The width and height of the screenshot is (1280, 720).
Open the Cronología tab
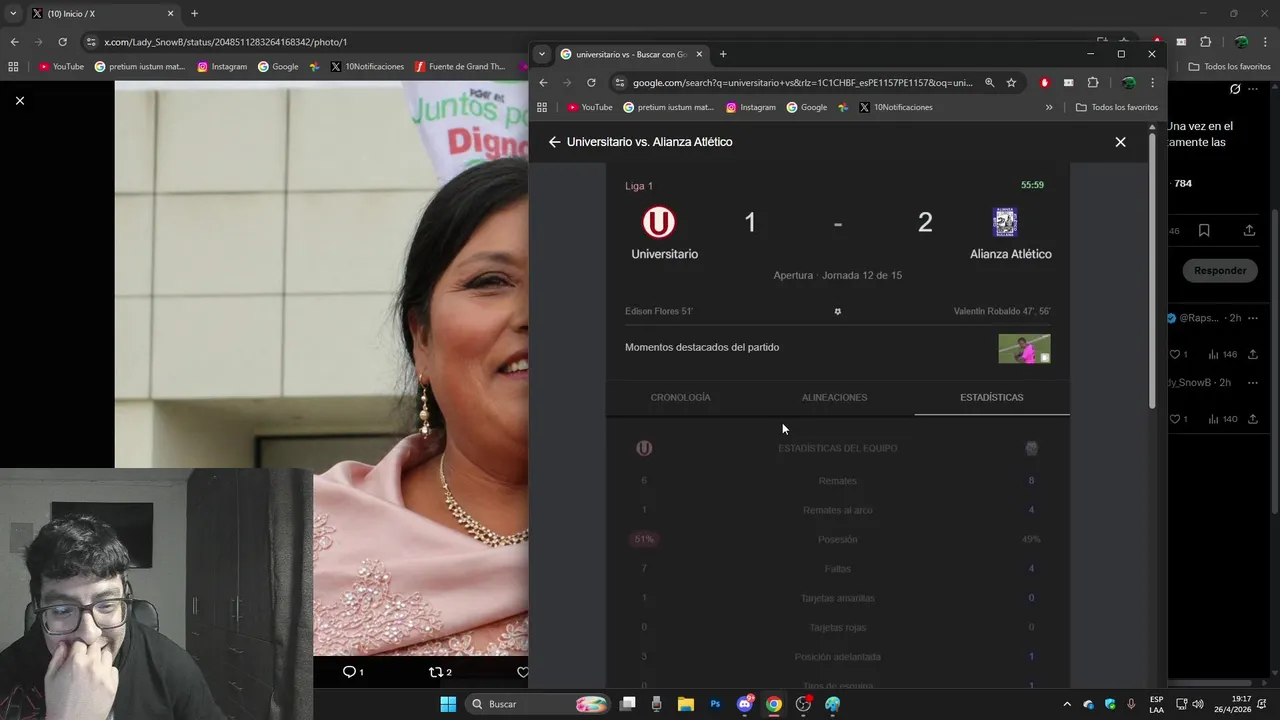[681, 397]
